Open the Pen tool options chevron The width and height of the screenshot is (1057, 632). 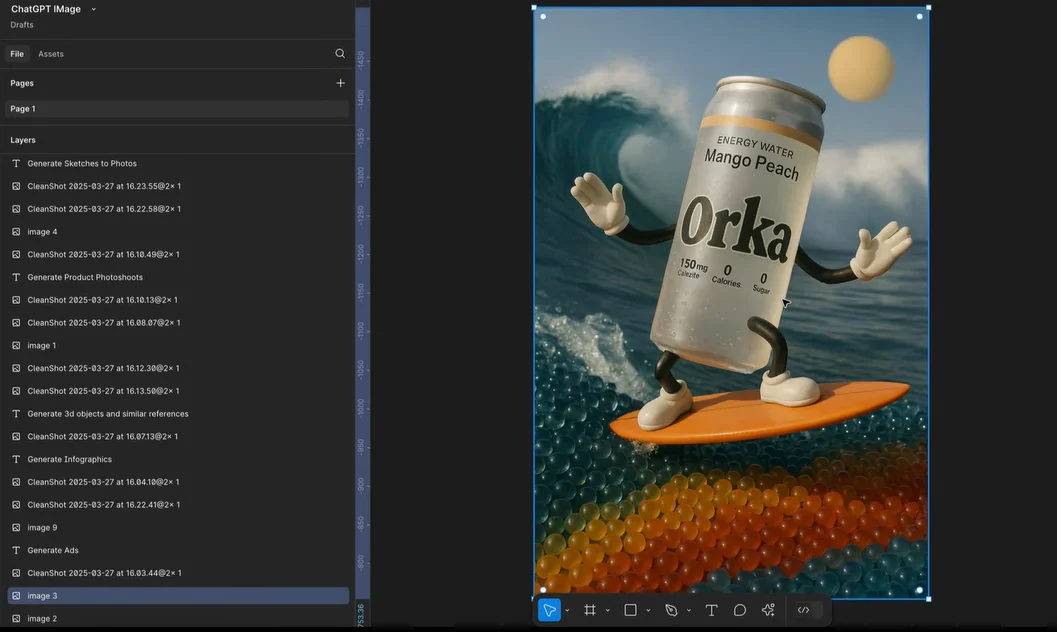(689, 610)
